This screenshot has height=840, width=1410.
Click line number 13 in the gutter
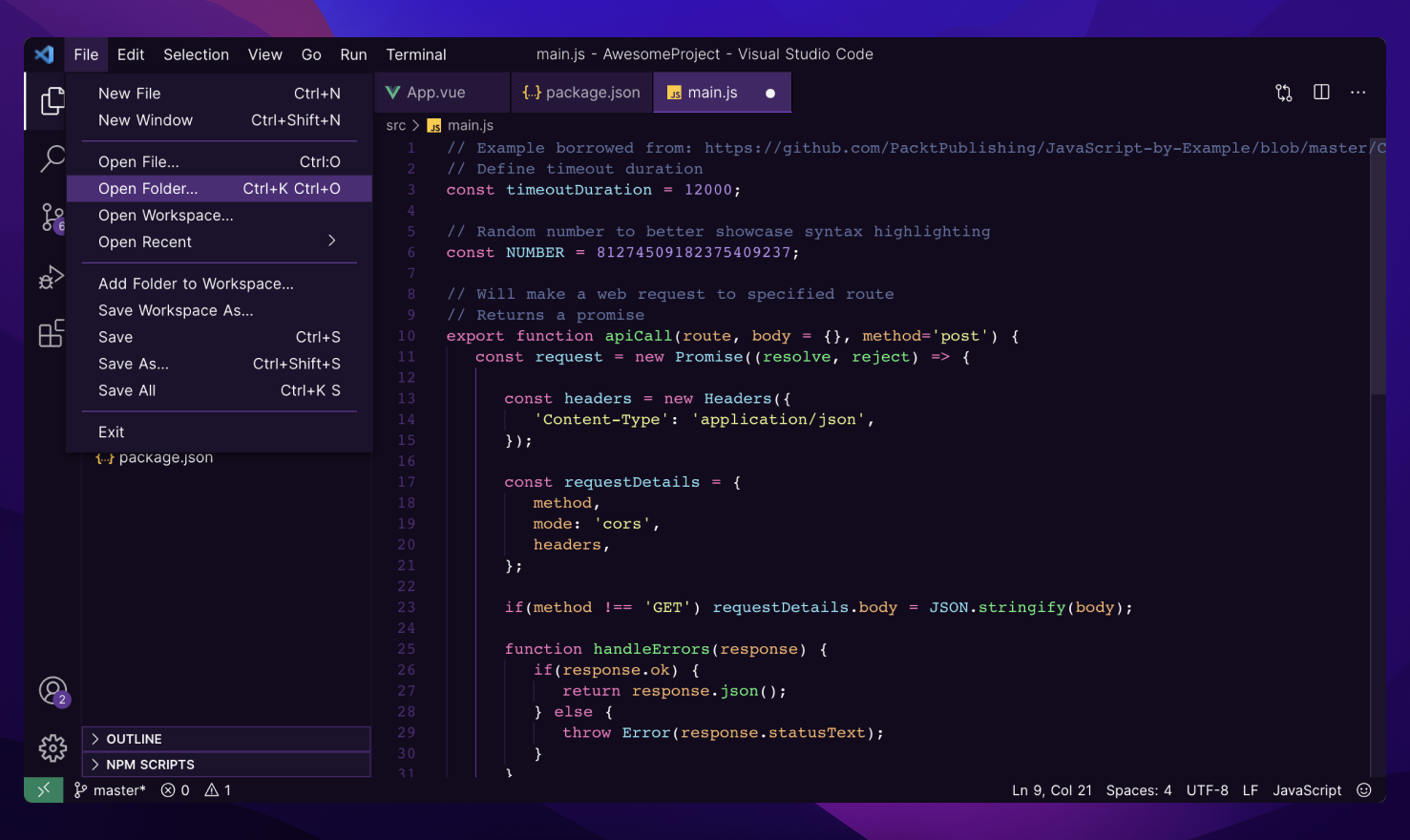pyautogui.click(x=407, y=399)
